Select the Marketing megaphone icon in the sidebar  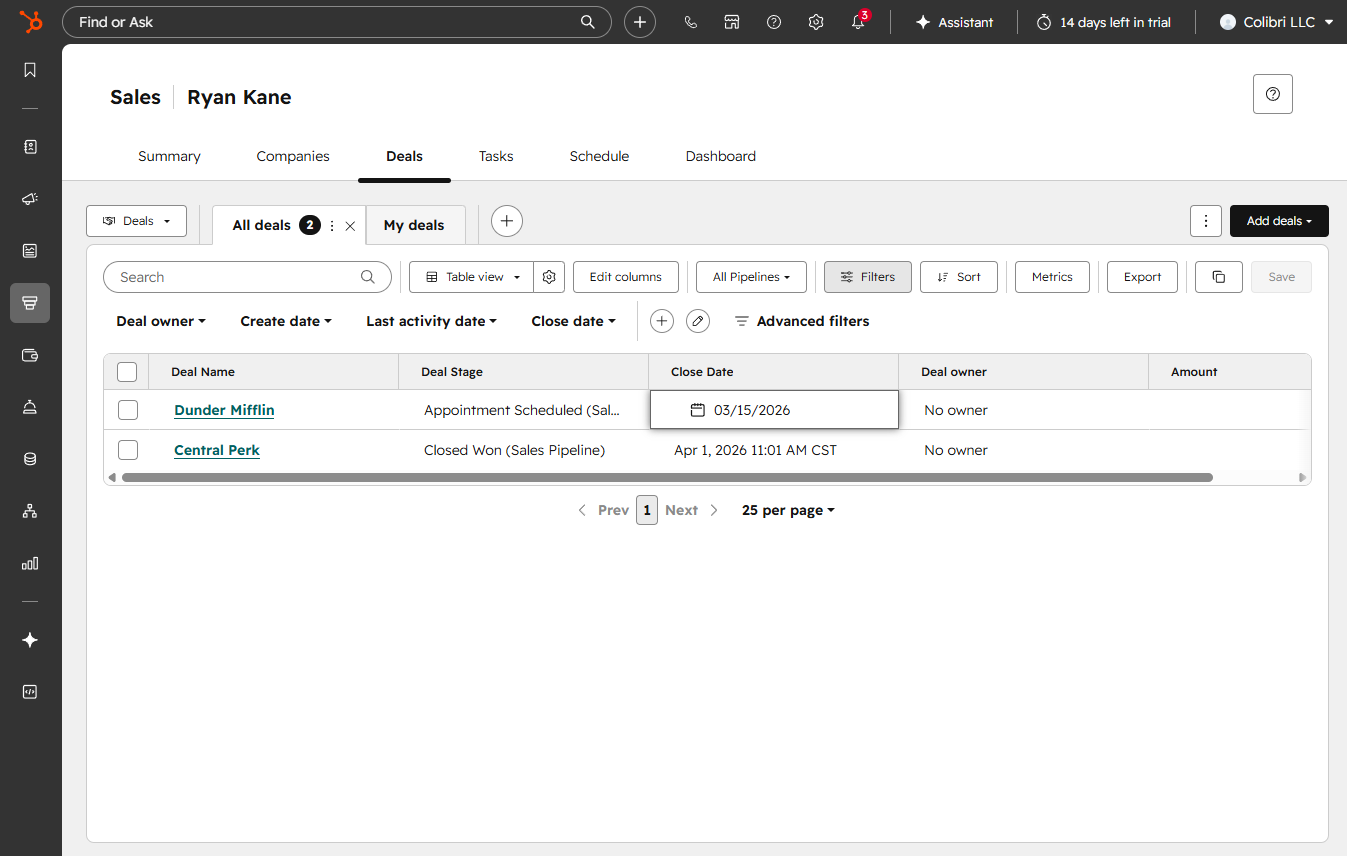point(29,198)
